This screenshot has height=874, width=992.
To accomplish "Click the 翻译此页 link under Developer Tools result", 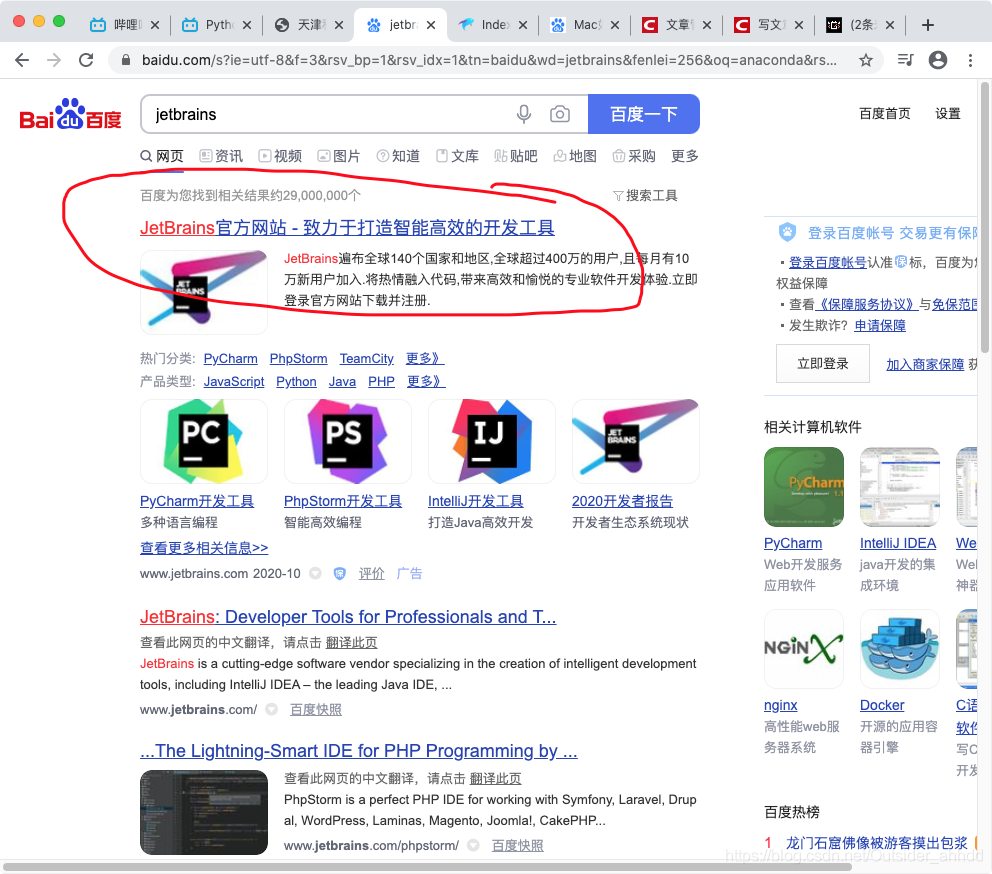I will [351, 642].
